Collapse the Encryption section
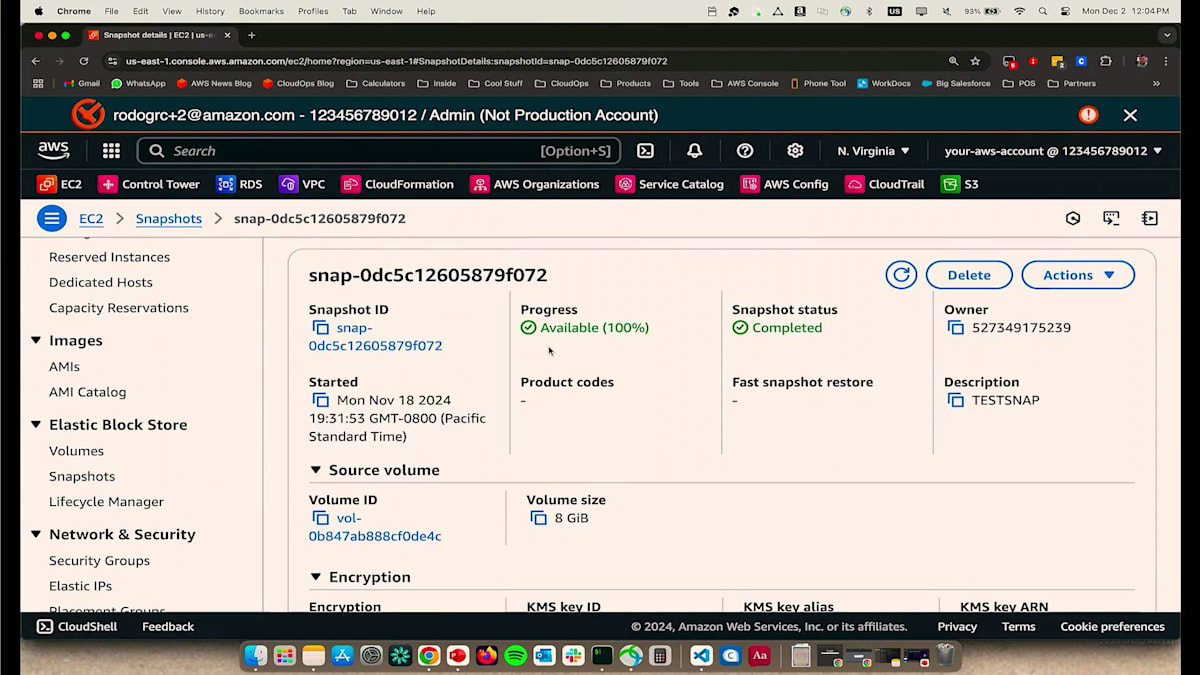The height and width of the screenshot is (675, 1200). coord(316,577)
